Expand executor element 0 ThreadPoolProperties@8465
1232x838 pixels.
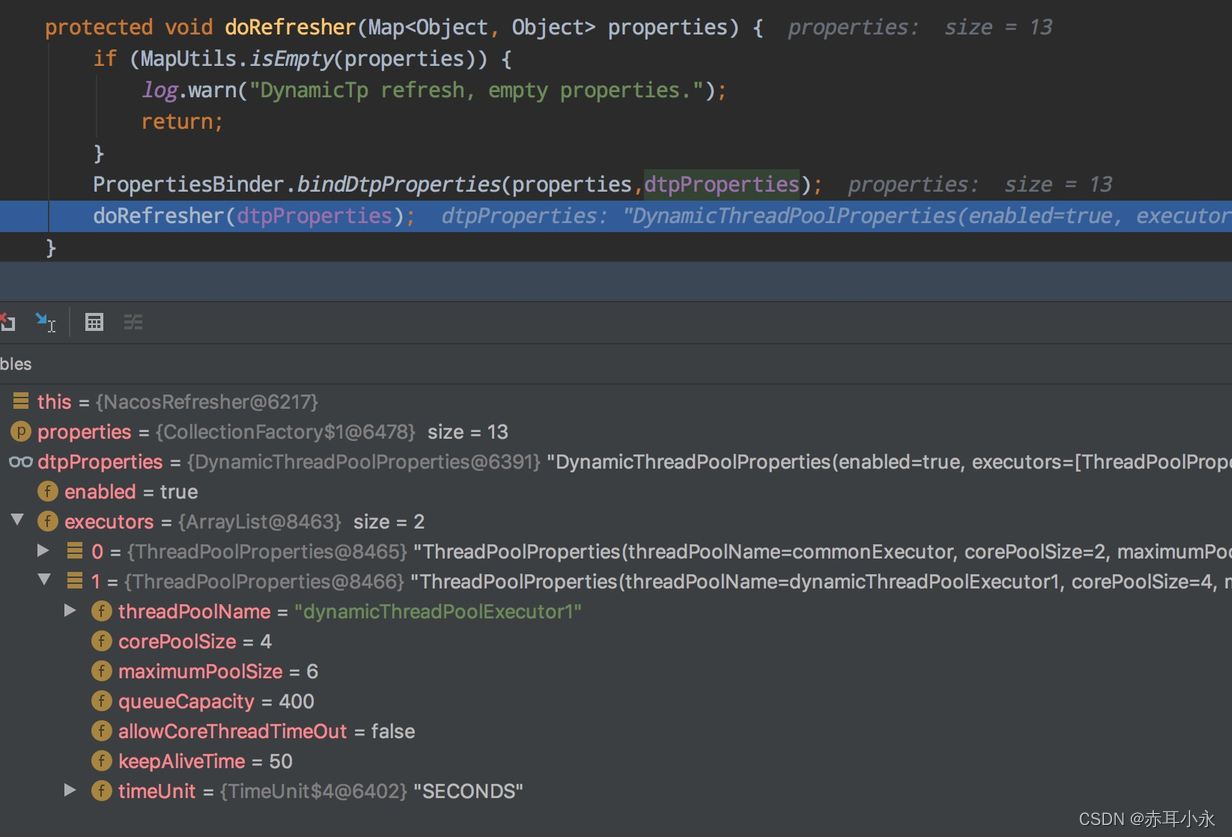click(x=43, y=551)
